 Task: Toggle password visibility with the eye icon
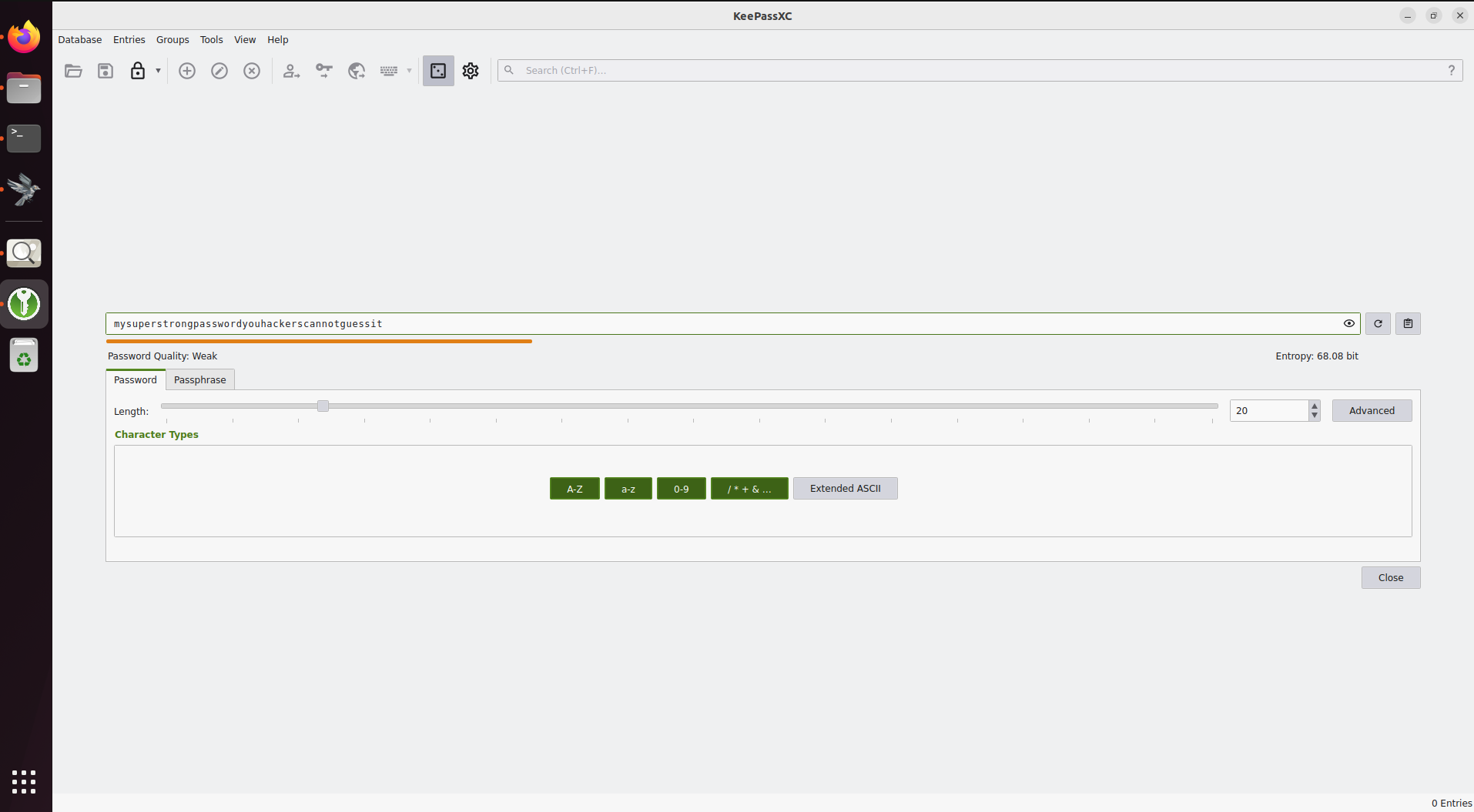pos(1349,324)
